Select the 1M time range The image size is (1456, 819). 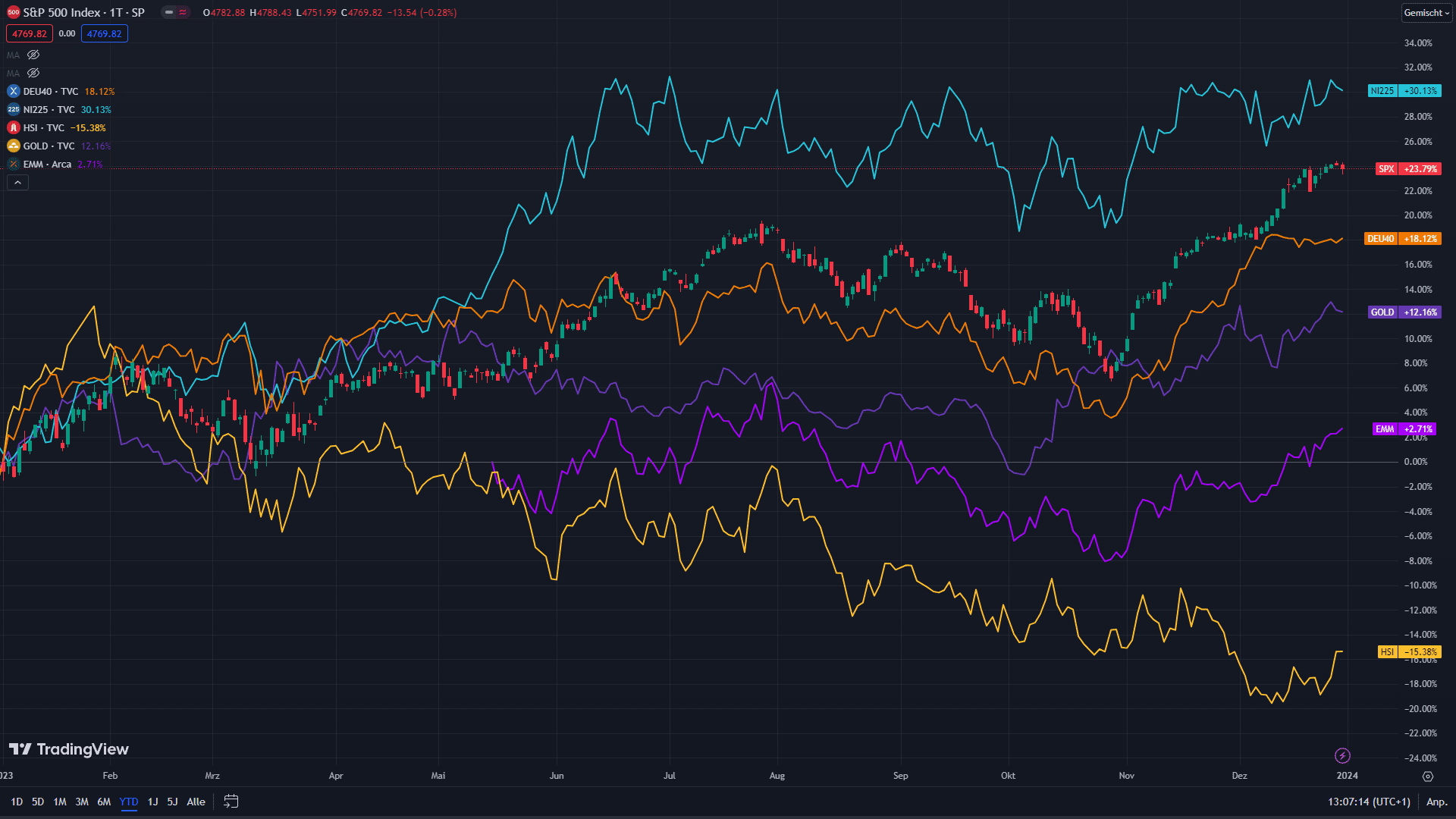click(x=60, y=802)
